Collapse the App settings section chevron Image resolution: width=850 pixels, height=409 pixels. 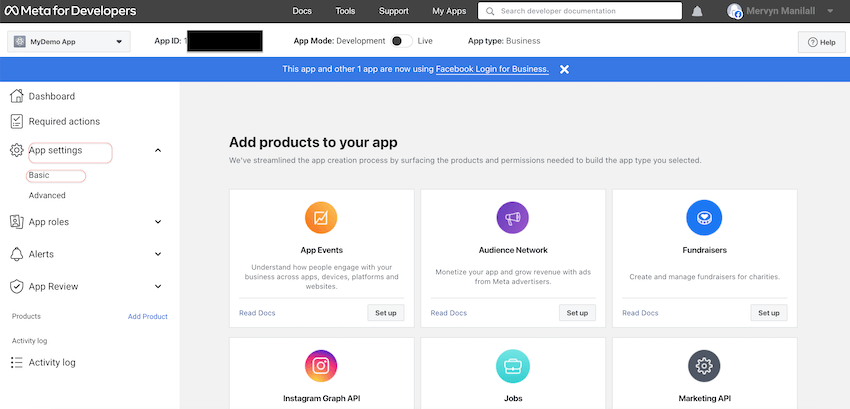click(158, 150)
